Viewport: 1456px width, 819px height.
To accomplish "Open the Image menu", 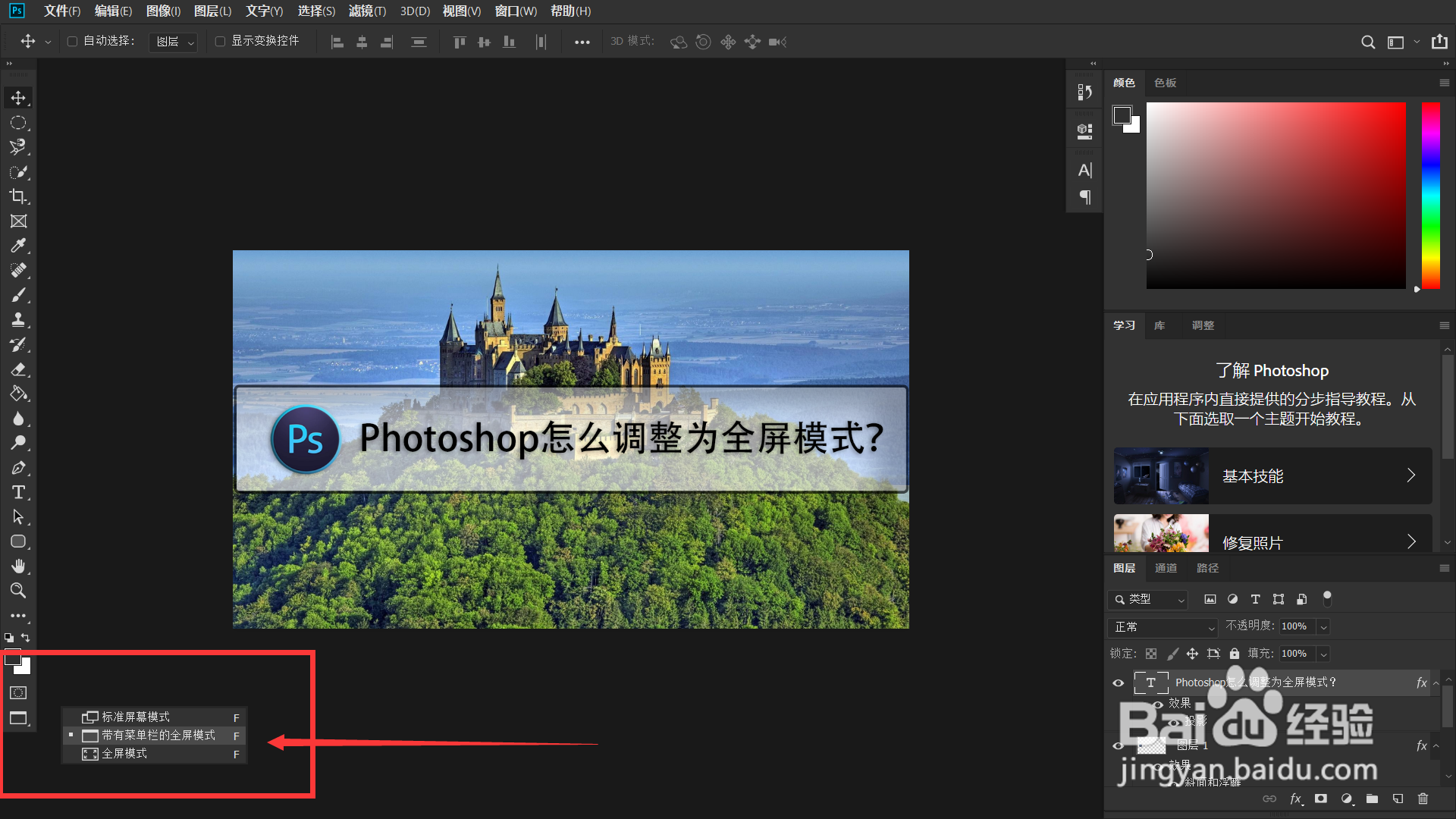I will [163, 11].
